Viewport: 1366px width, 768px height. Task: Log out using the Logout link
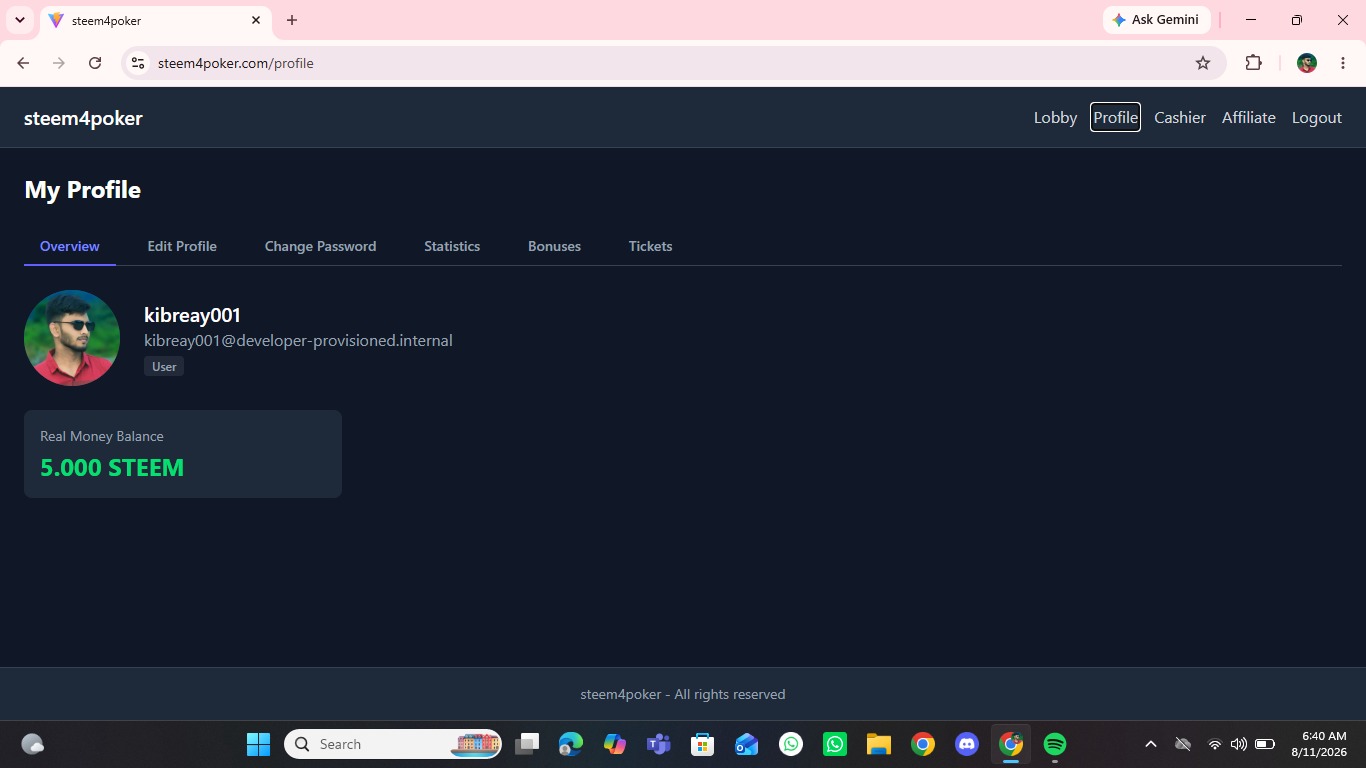pos(1316,117)
